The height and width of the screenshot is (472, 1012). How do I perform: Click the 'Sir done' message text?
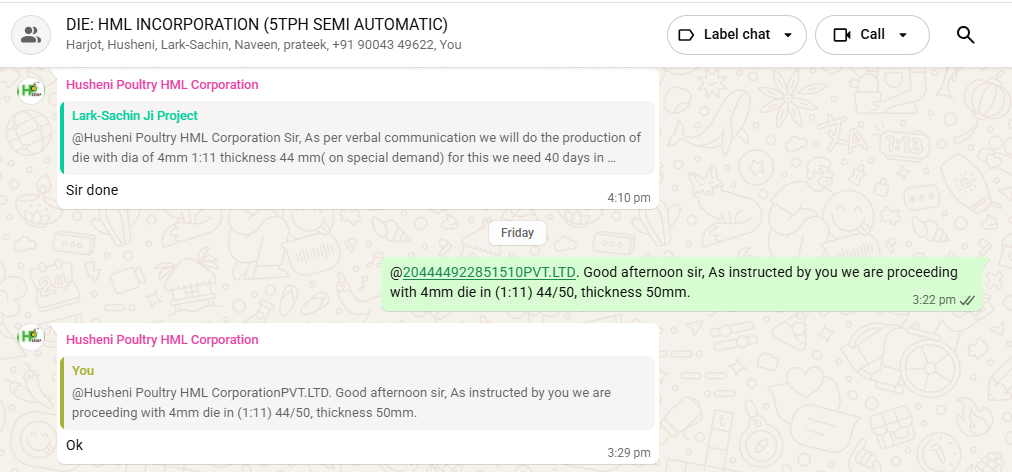click(92, 190)
